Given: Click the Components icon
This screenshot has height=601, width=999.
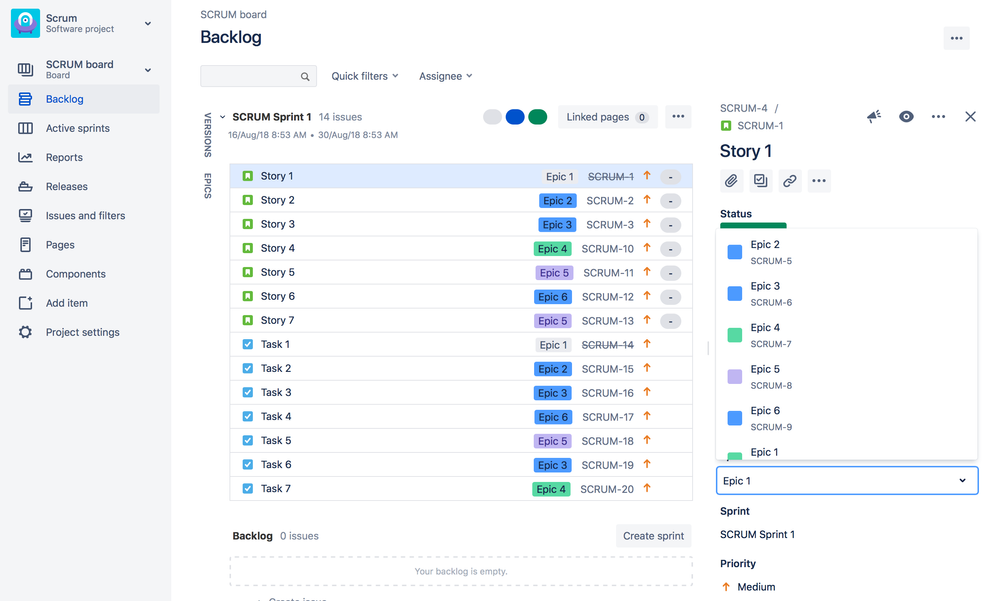Looking at the screenshot, I should coord(25,274).
